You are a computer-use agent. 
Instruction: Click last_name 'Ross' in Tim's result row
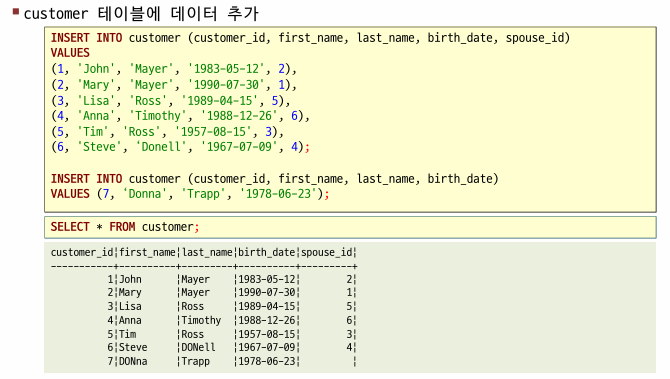tap(193, 334)
